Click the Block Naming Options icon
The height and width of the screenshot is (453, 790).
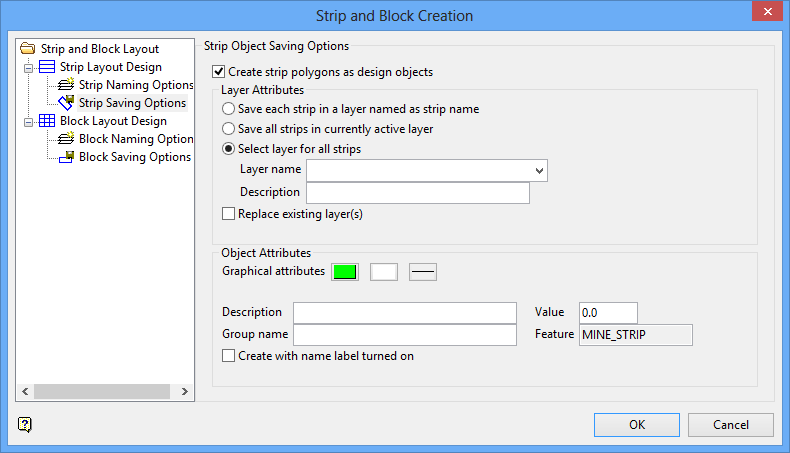[67, 139]
